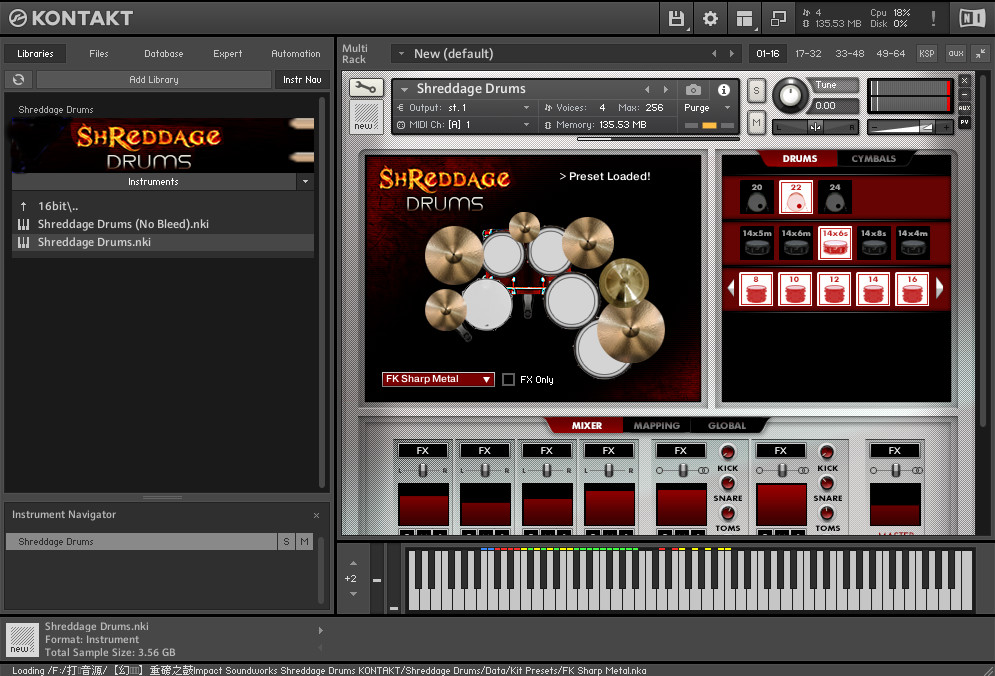Open the Instruments dropdown arrow in library

point(305,182)
